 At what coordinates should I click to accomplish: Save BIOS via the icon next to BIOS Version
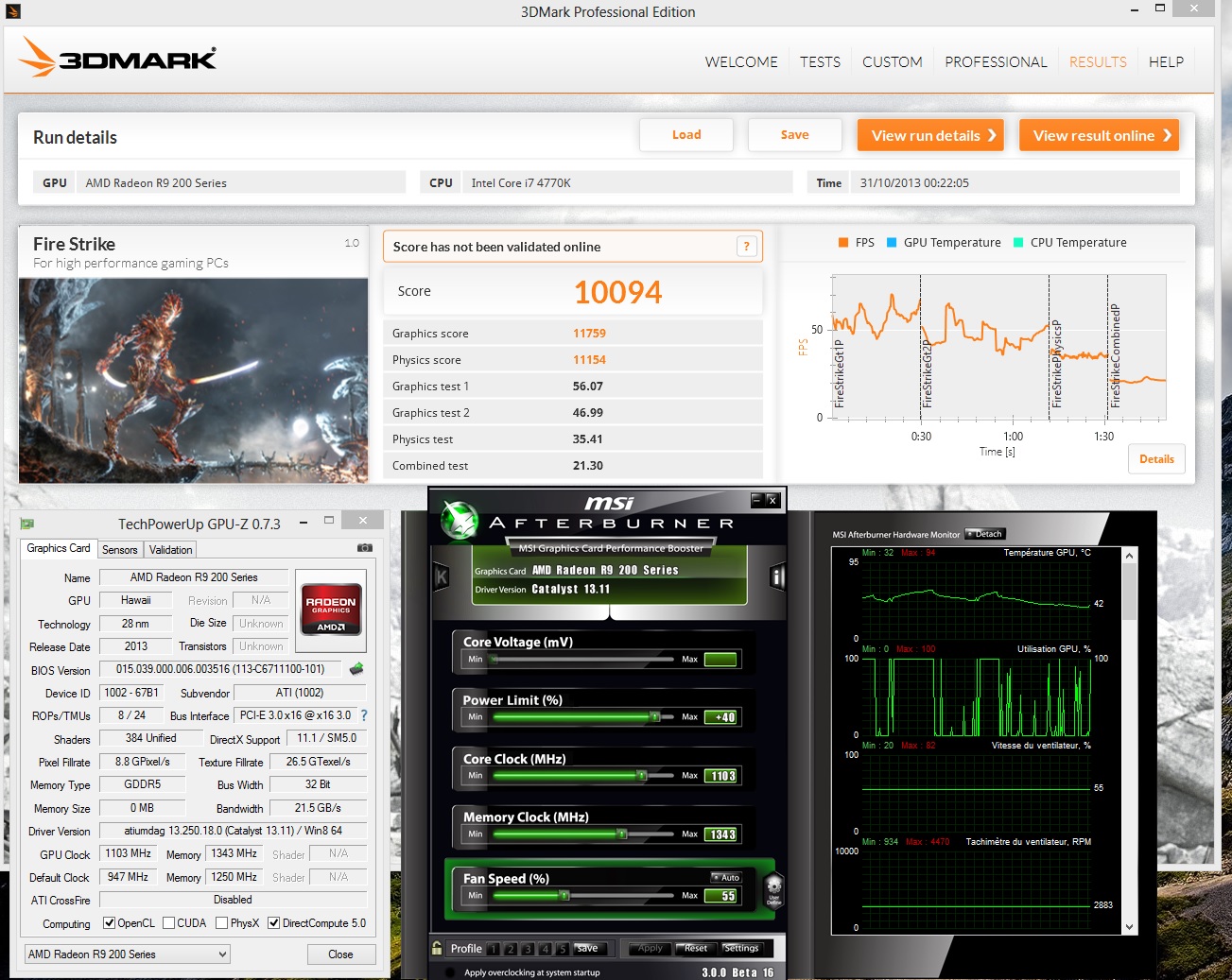tap(356, 669)
